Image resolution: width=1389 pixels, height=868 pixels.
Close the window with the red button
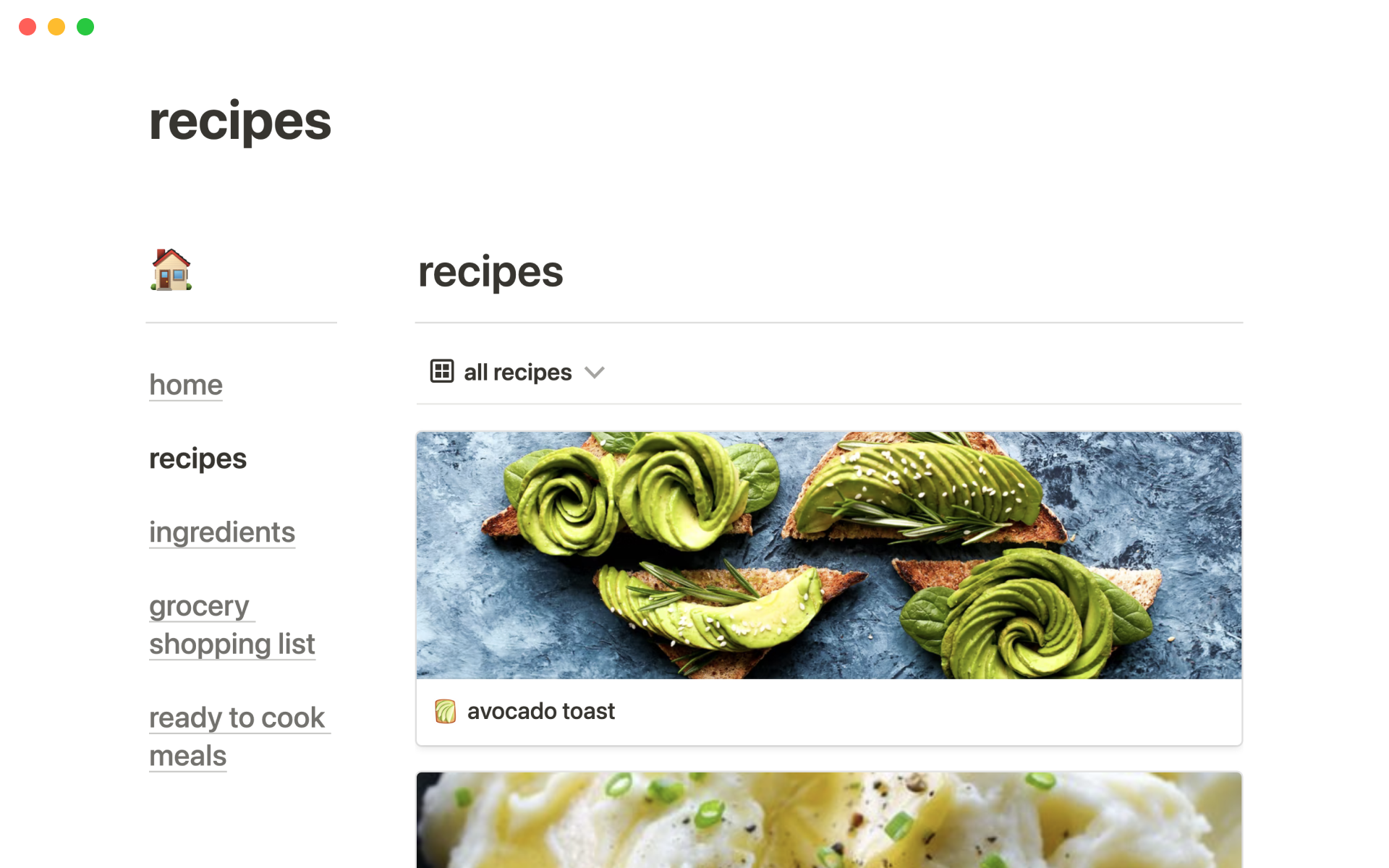point(27,27)
